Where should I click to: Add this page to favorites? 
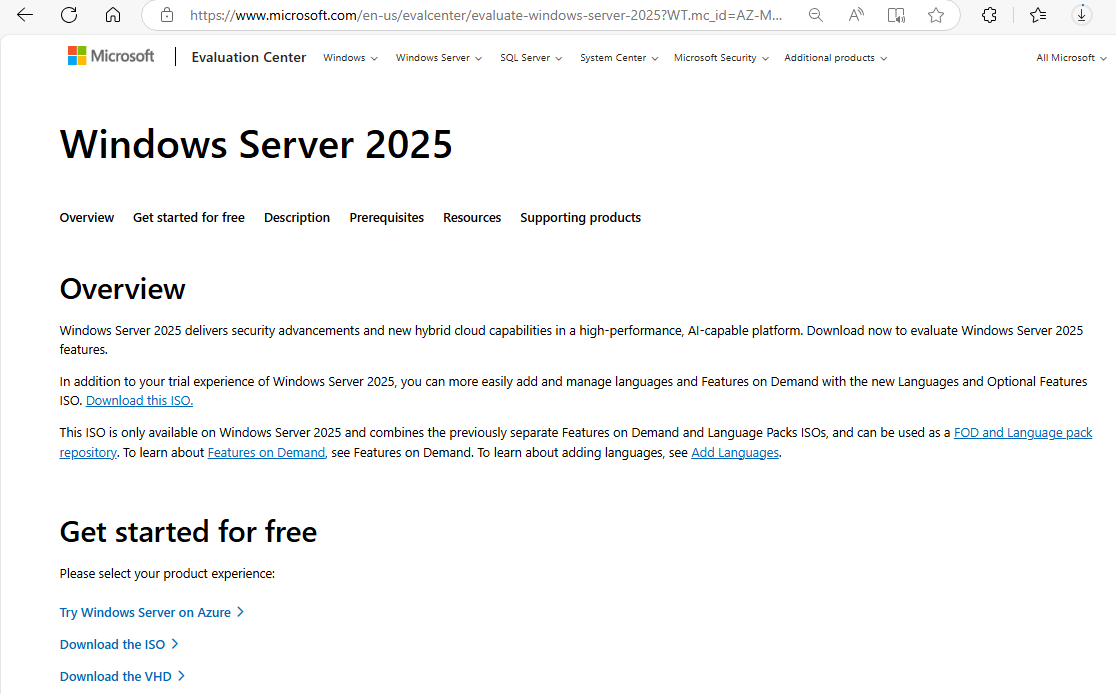coord(936,15)
